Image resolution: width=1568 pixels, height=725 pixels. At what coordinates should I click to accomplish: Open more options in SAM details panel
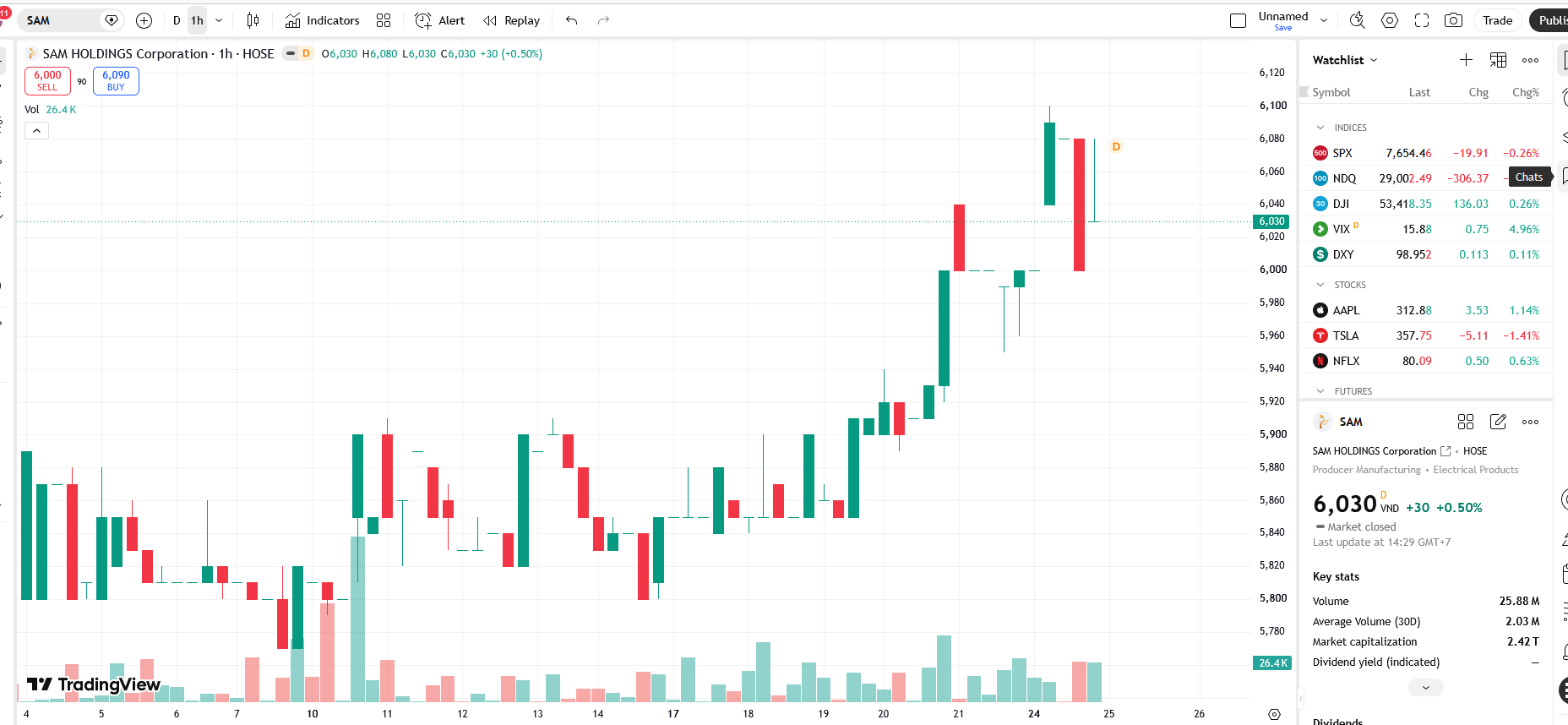[1530, 422]
